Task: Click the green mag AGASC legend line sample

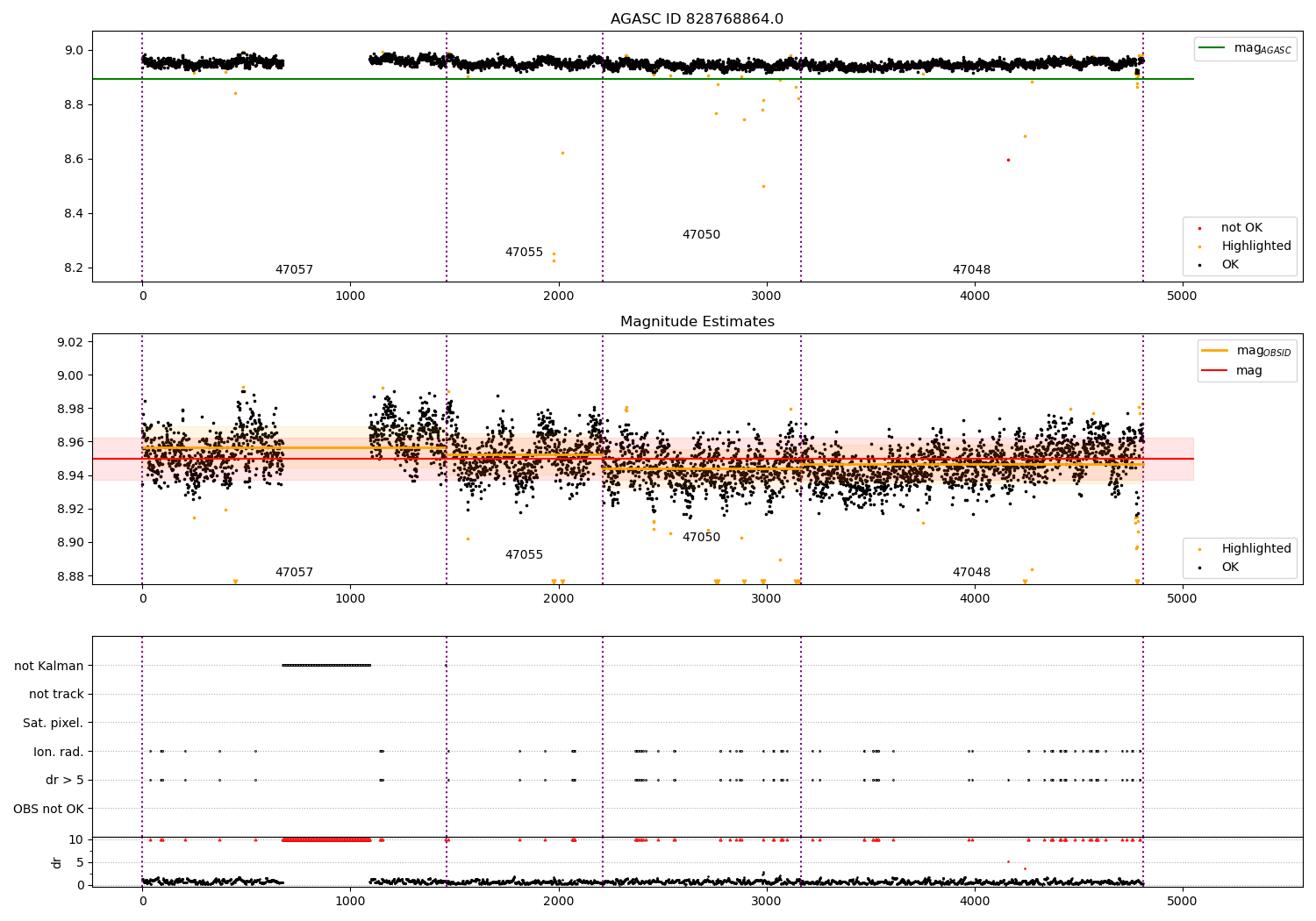Action: click(x=1212, y=48)
